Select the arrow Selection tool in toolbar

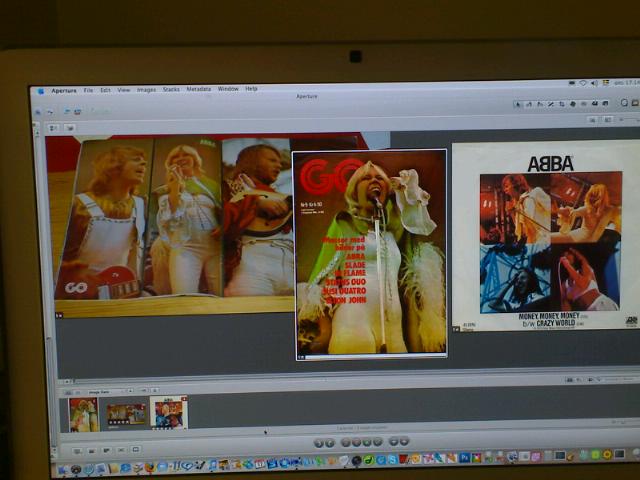pyautogui.click(x=519, y=104)
